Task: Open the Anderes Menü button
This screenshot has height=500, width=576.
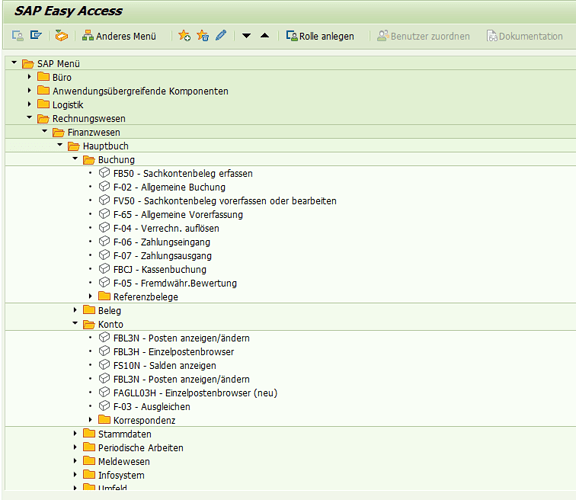Action: coord(119,36)
